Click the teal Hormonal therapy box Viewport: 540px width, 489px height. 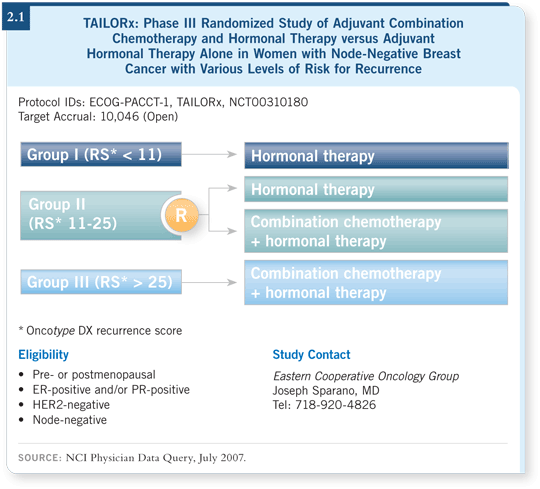[376, 189]
